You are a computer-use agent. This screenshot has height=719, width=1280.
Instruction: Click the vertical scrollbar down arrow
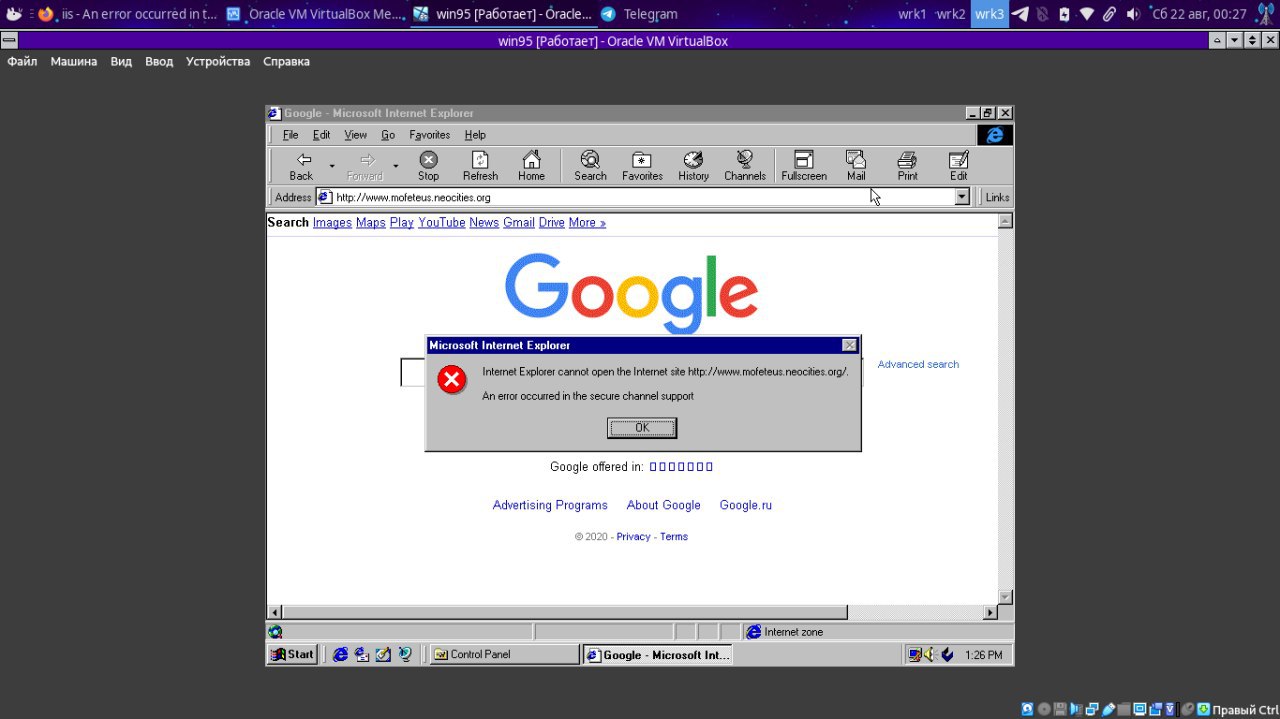point(1006,597)
